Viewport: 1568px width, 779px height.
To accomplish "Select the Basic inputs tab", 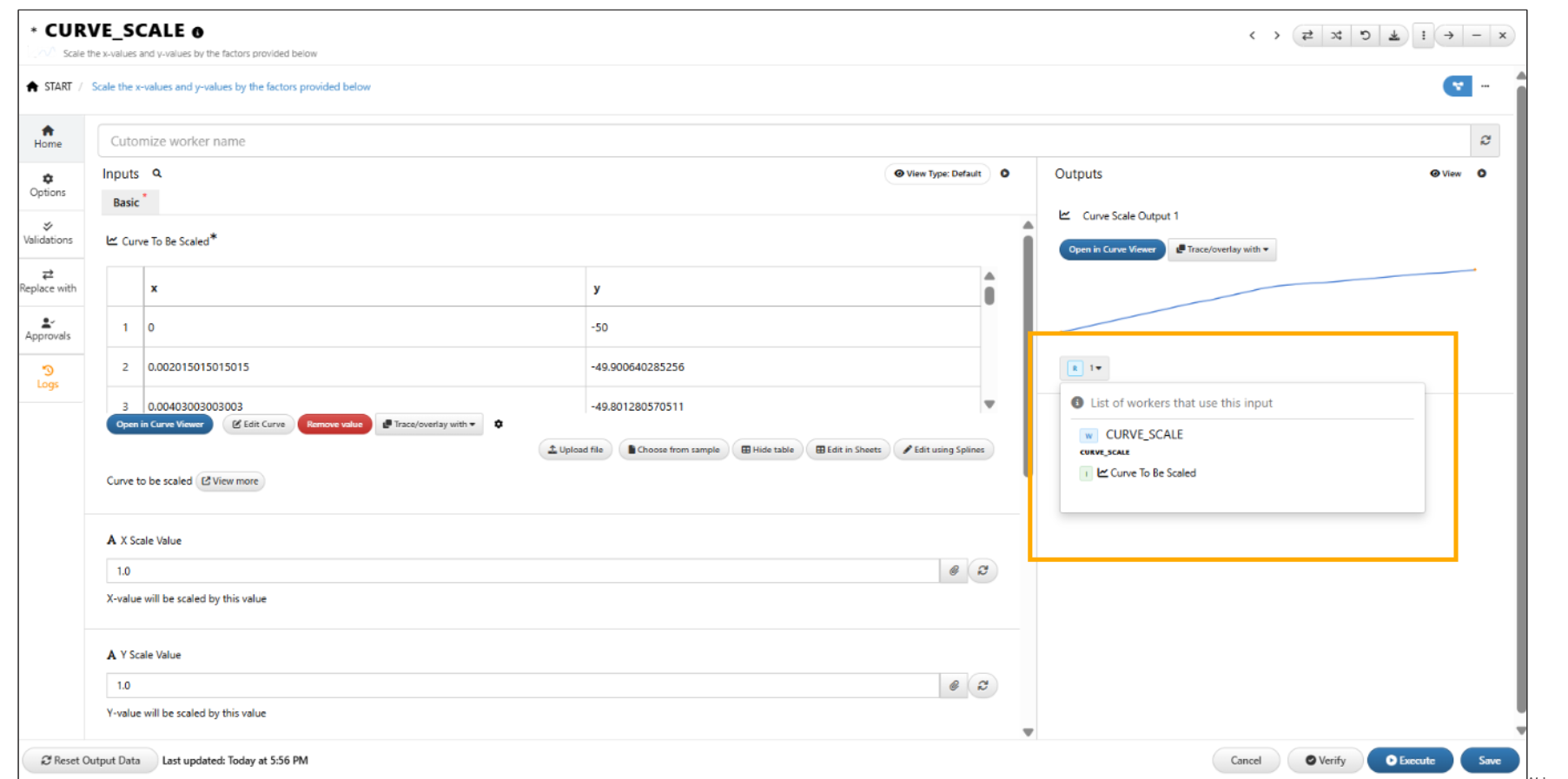I will click(x=127, y=202).
